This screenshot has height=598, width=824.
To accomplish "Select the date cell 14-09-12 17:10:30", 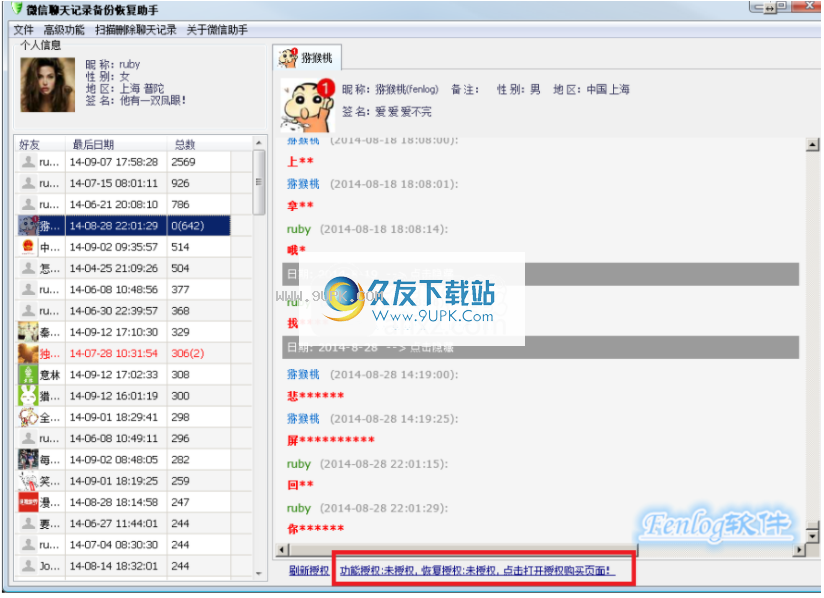I will pyautogui.click(x=116, y=332).
